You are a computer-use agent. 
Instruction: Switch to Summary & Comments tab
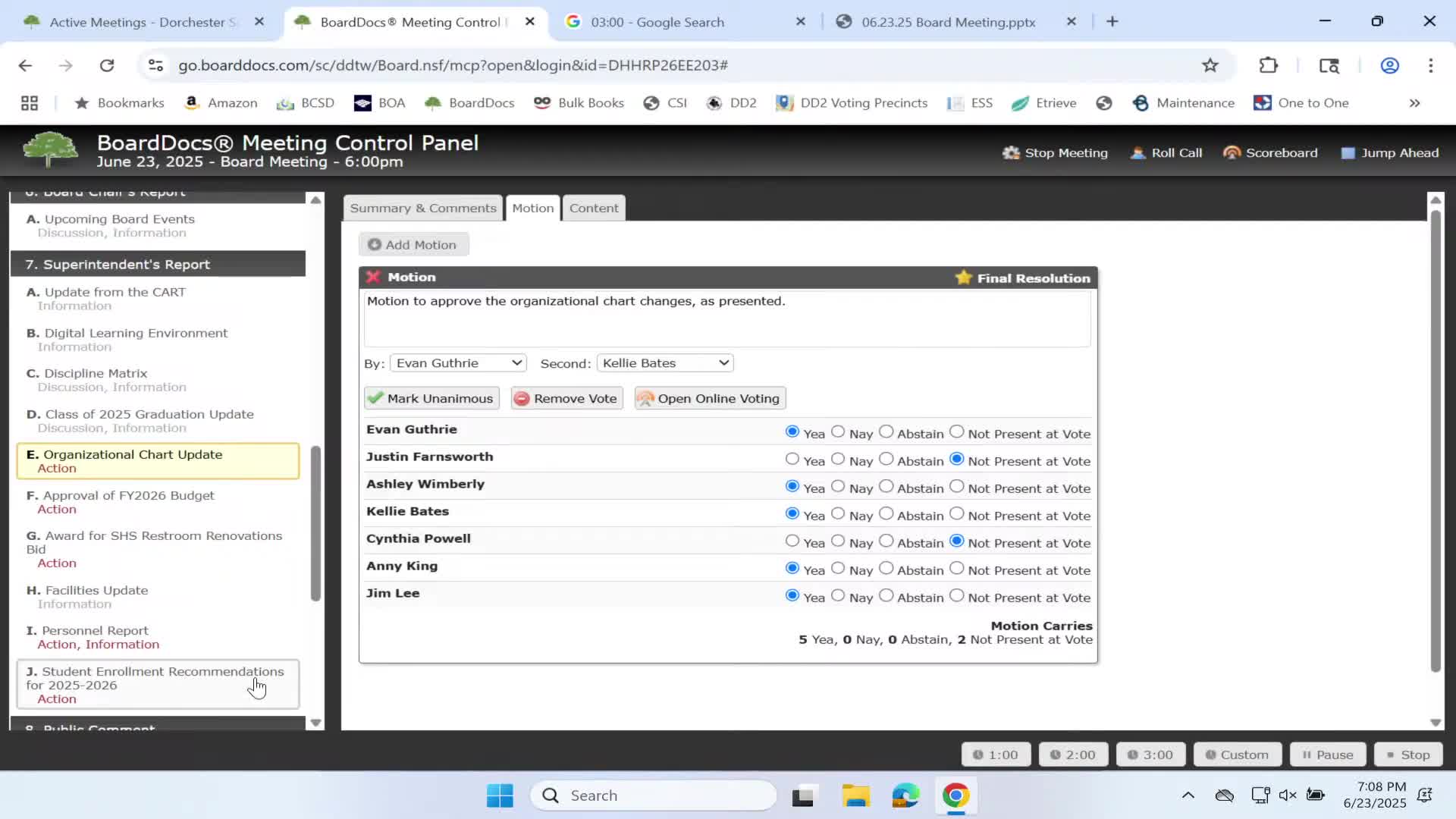click(422, 208)
